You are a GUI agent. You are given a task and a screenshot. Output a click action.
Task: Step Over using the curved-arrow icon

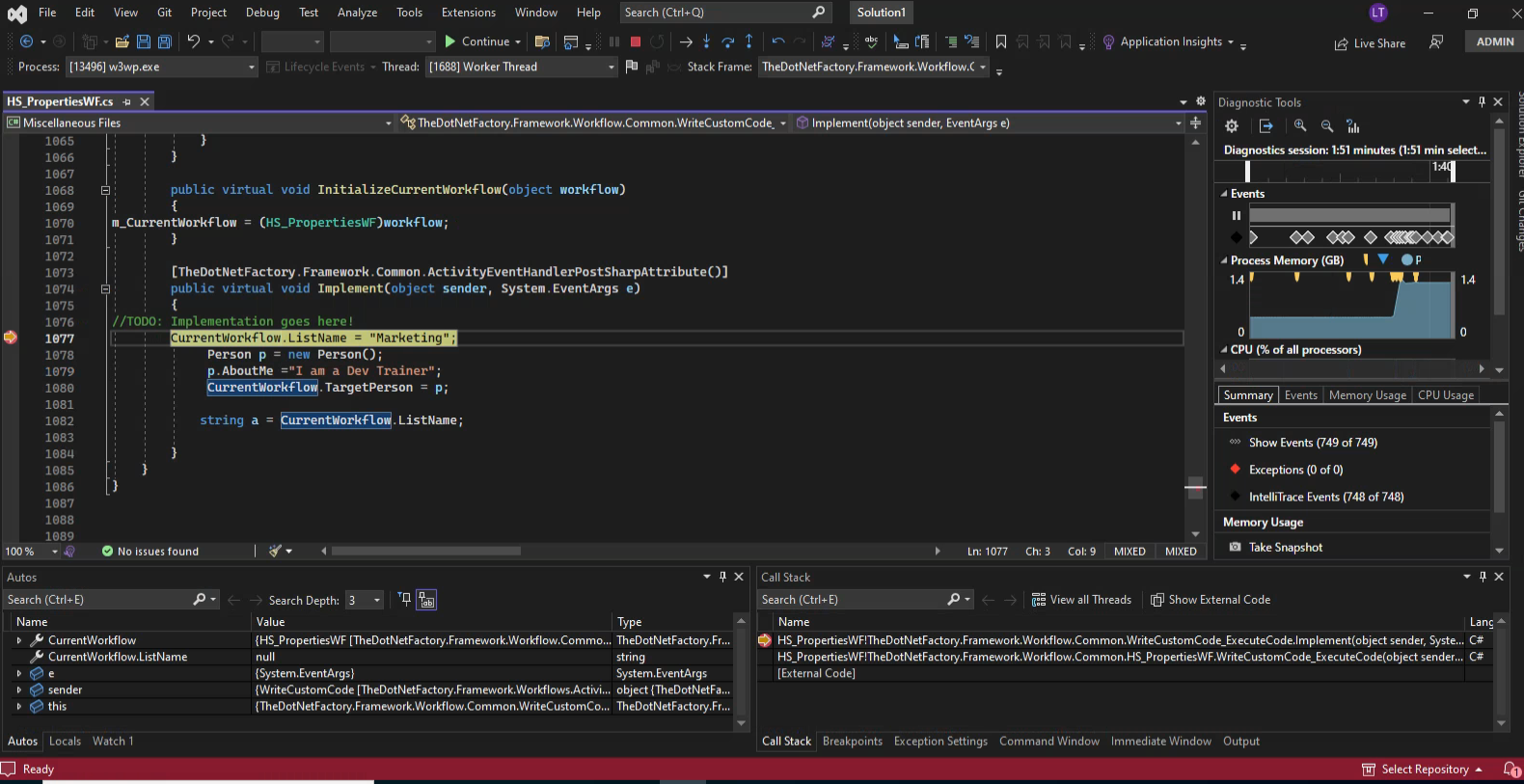point(728,41)
